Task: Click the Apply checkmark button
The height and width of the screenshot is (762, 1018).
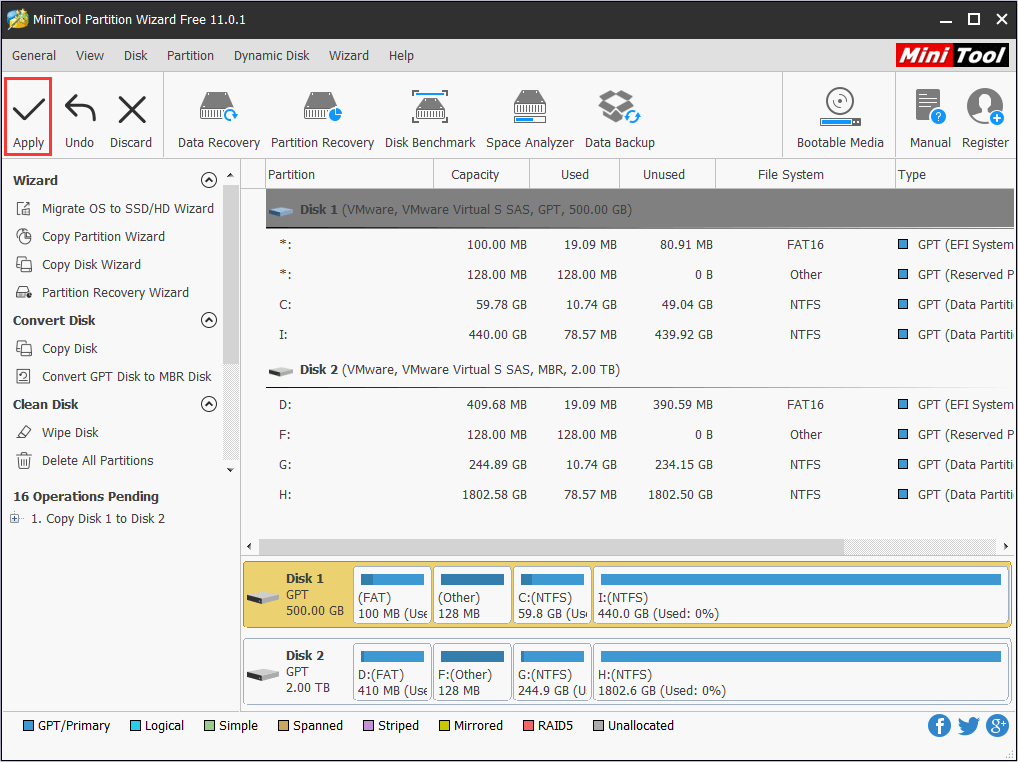Action: coord(29,117)
